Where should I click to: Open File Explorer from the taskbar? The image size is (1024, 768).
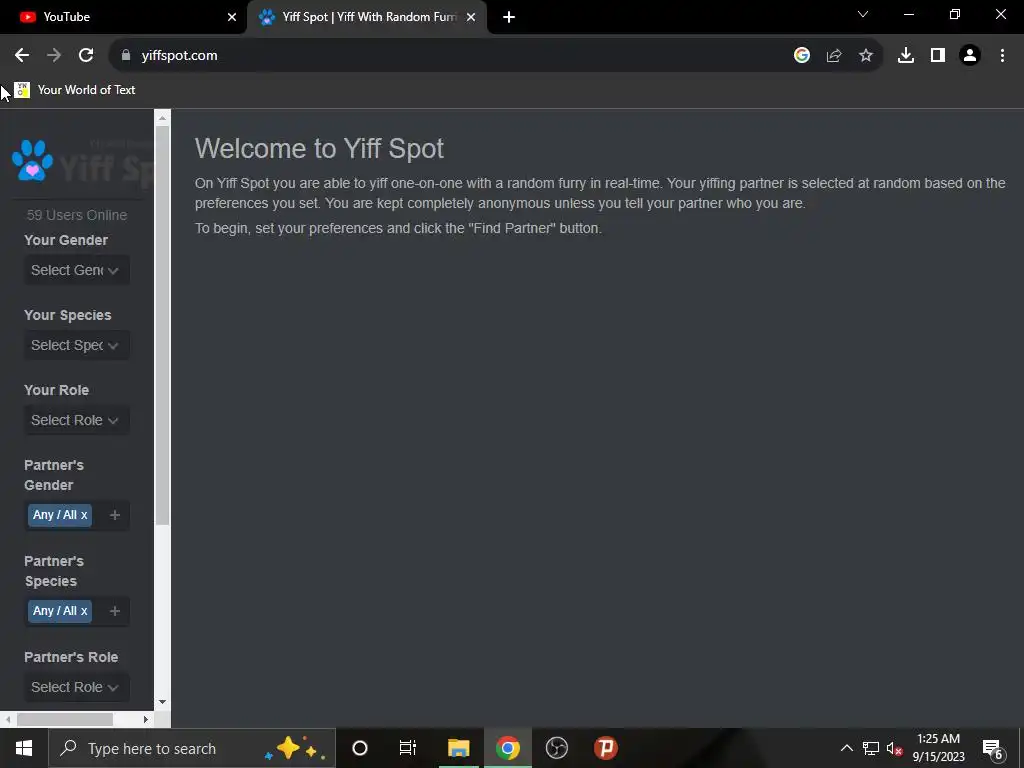tap(458, 748)
